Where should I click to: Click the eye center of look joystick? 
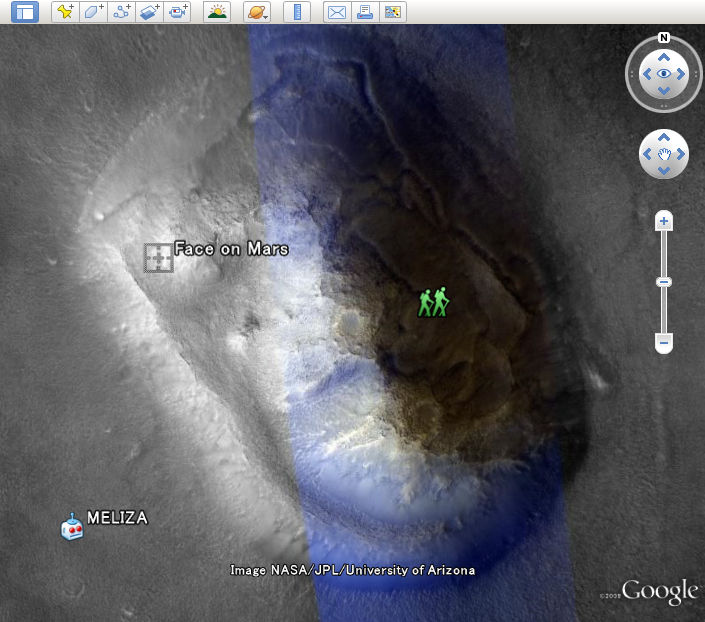(x=664, y=74)
